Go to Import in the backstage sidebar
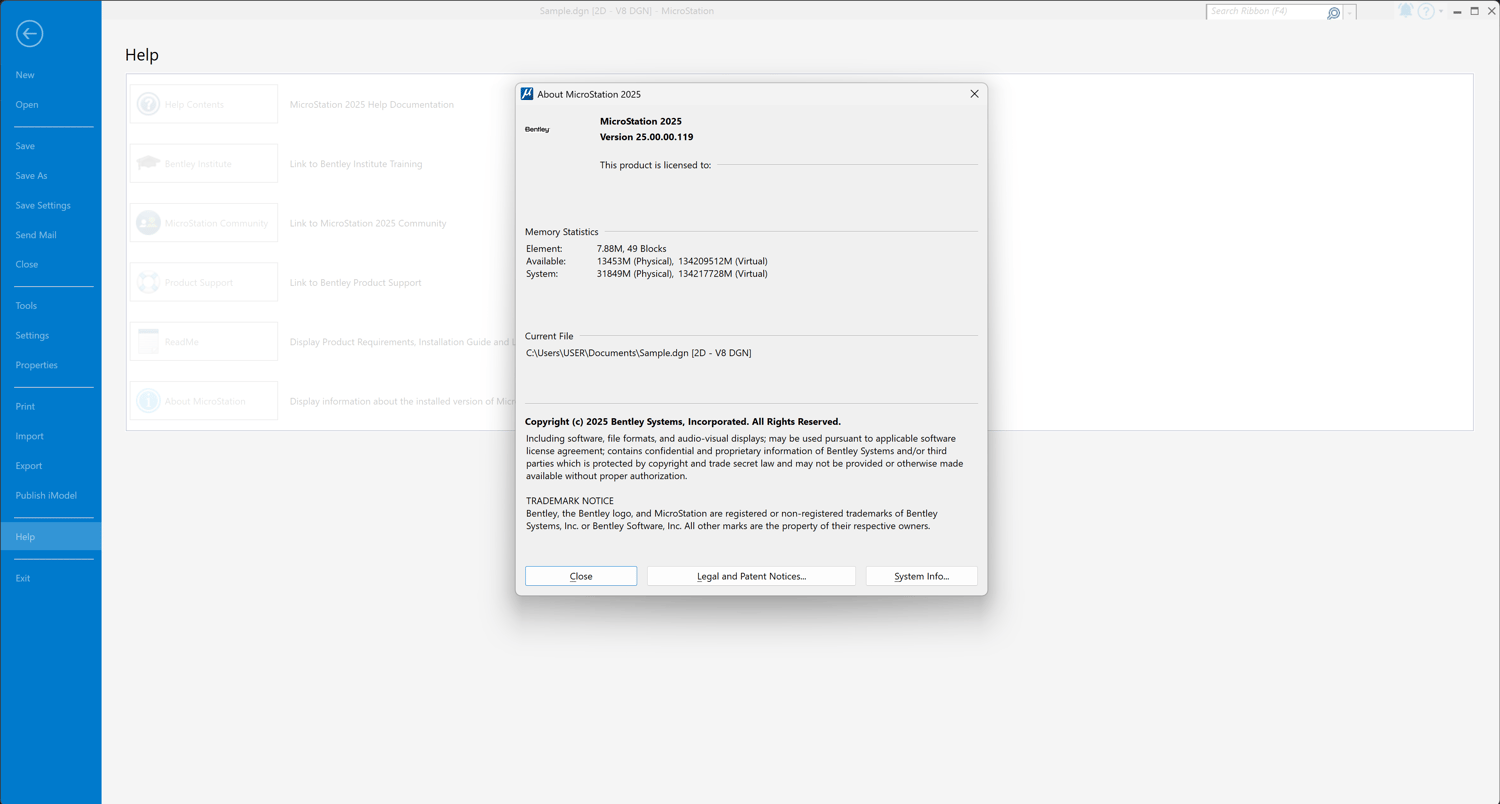This screenshot has height=804, width=1500. pyautogui.click(x=51, y=436)
